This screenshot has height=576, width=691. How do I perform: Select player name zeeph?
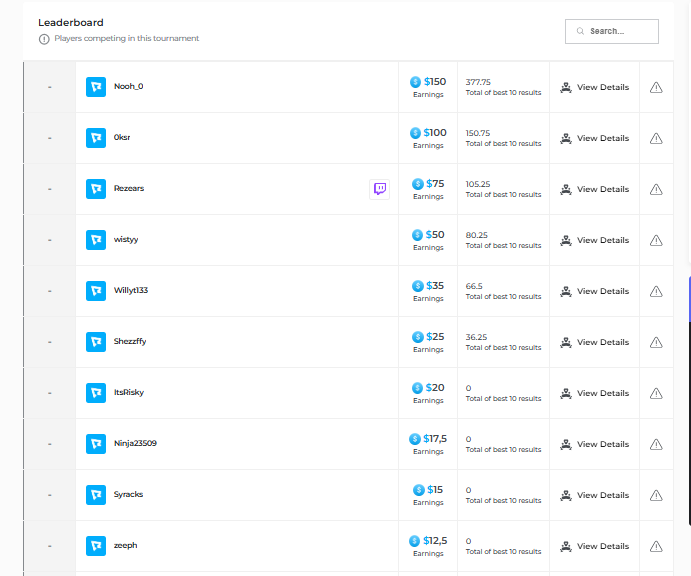(x=126, y=546)
